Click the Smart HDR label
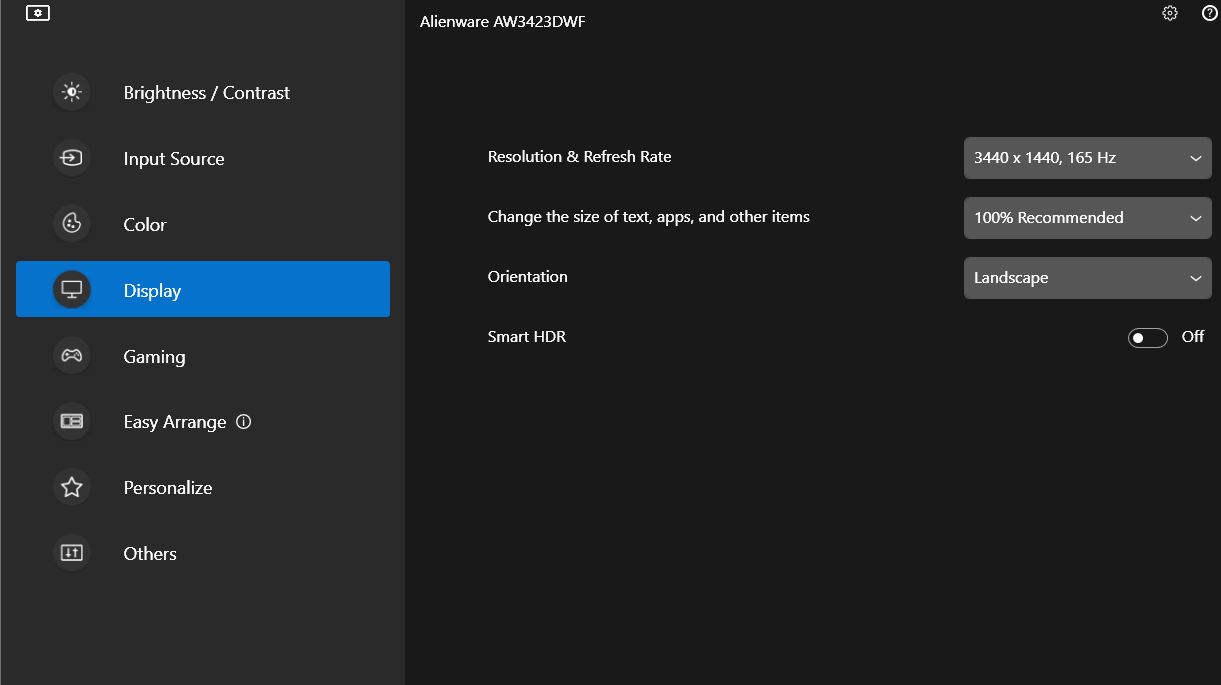 click(x=527, y=337)
